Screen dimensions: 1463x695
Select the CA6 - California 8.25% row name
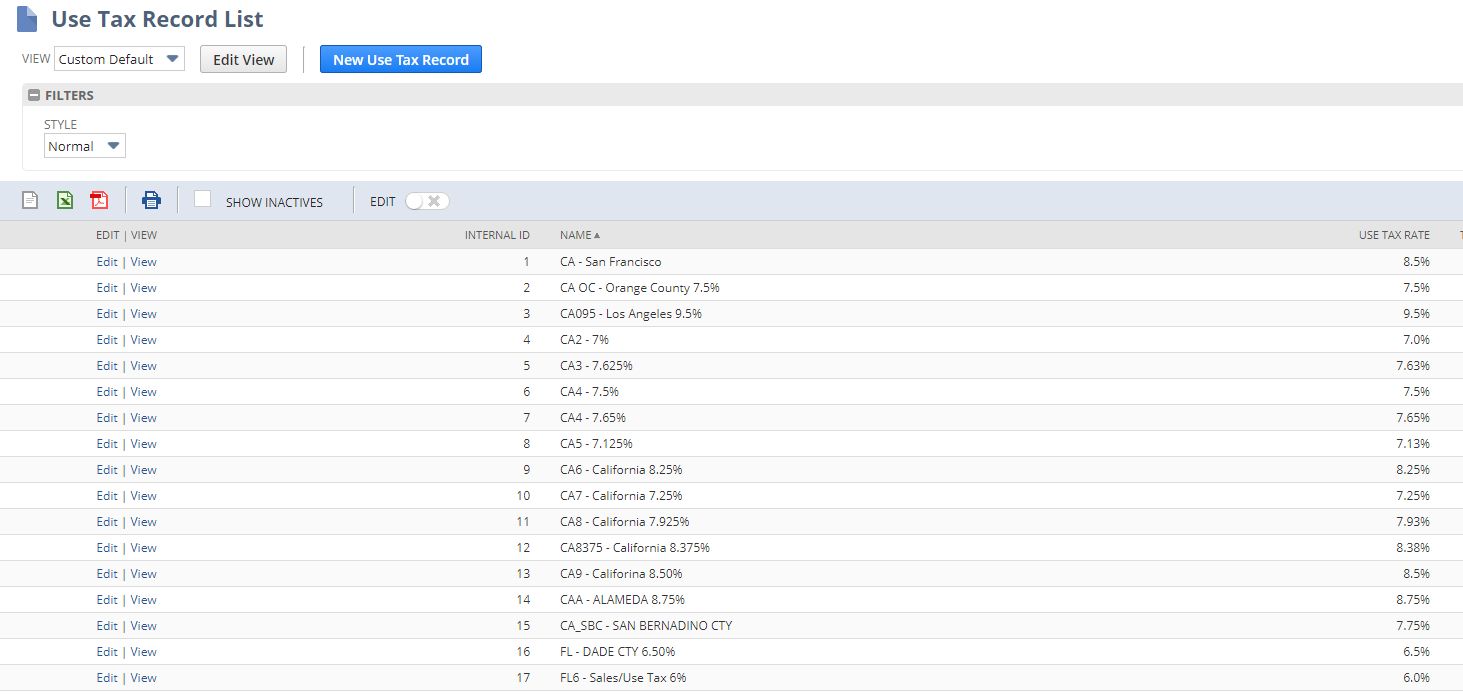coord(620,470)
